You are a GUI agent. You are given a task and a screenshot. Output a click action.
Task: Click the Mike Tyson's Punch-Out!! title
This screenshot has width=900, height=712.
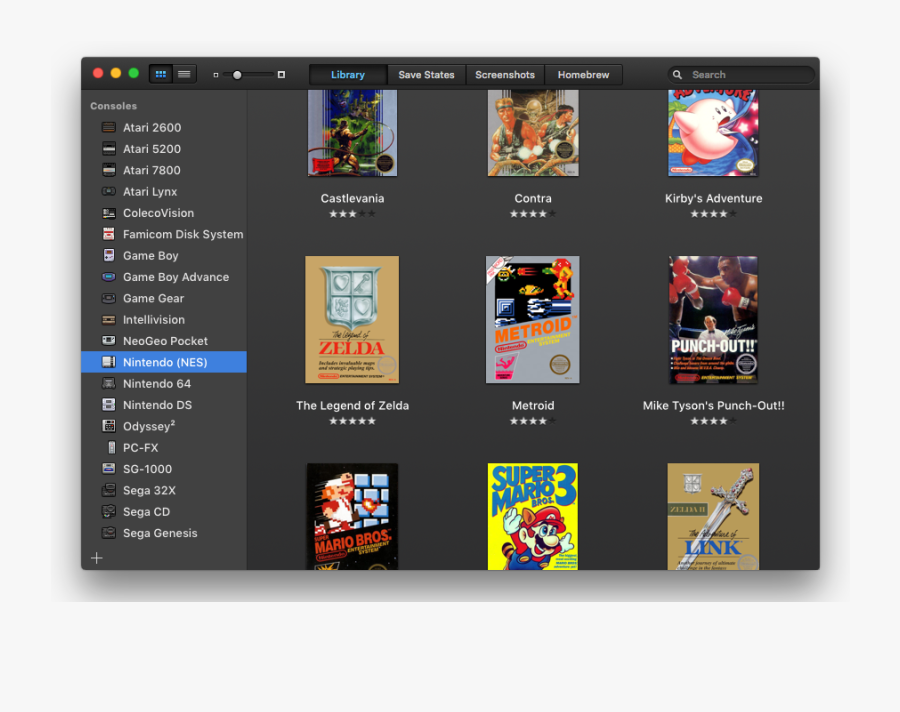tap(713, 406)
